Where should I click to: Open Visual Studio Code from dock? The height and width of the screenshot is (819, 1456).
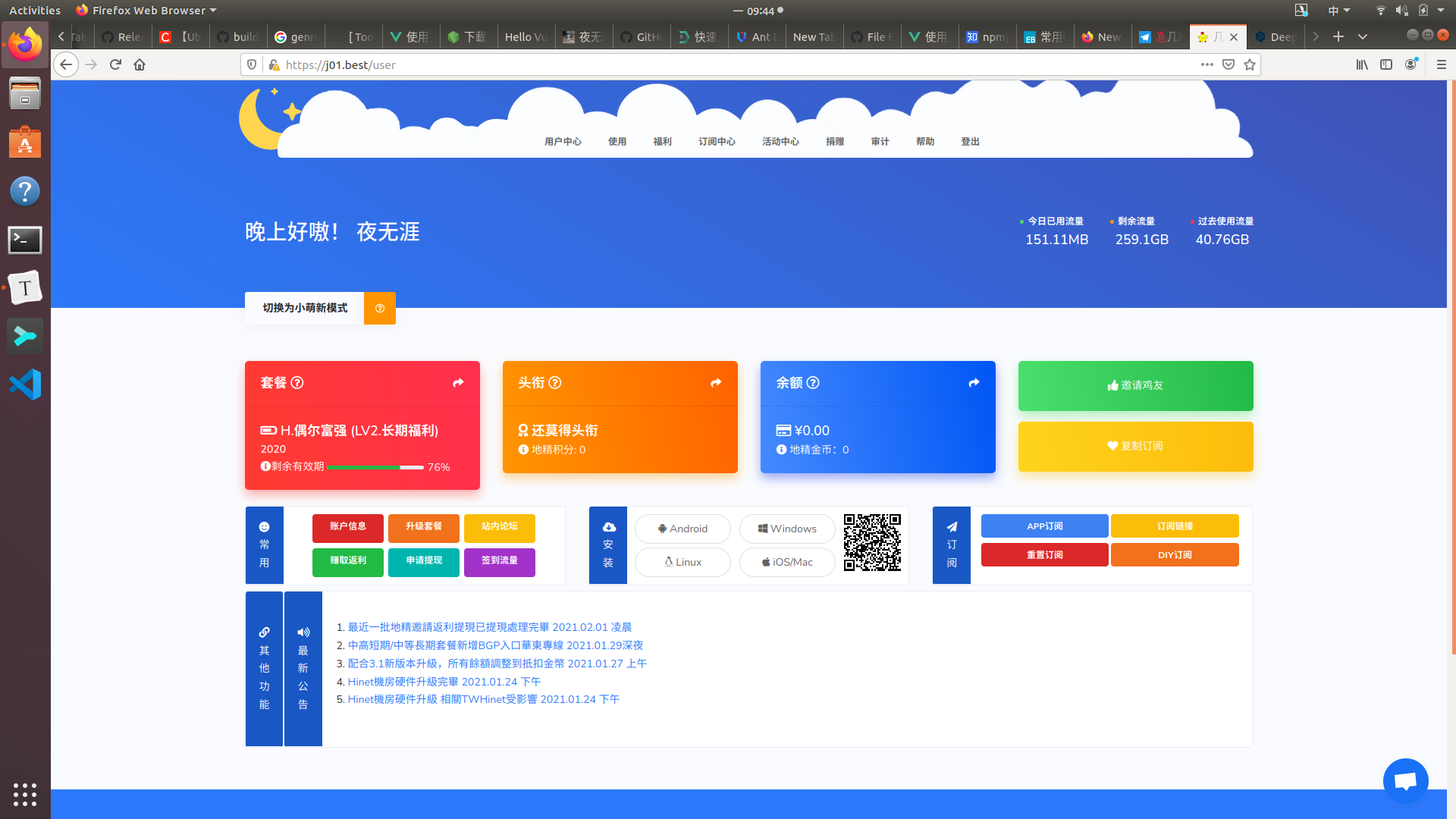[25, 384]
